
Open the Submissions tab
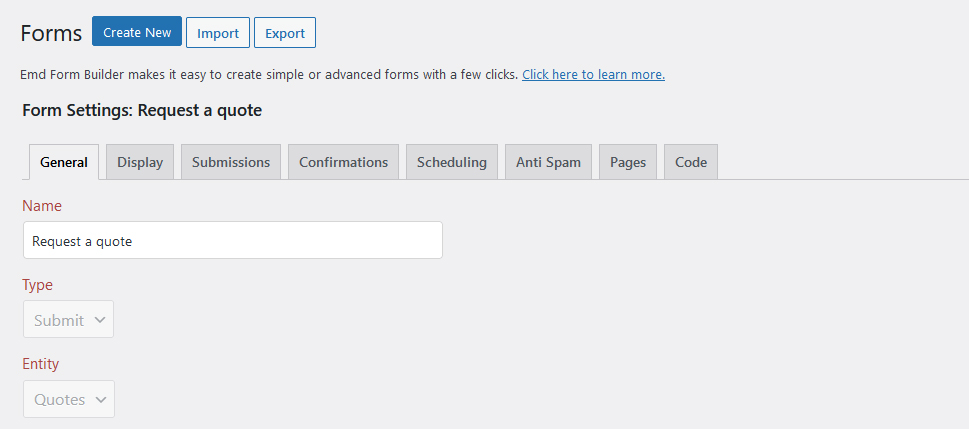tap(231, 162)
